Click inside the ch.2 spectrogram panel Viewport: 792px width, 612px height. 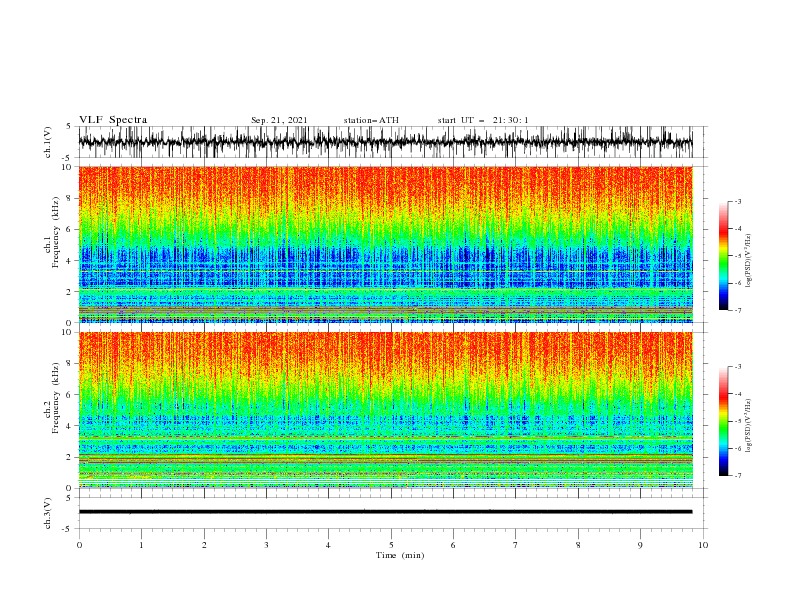385,410
